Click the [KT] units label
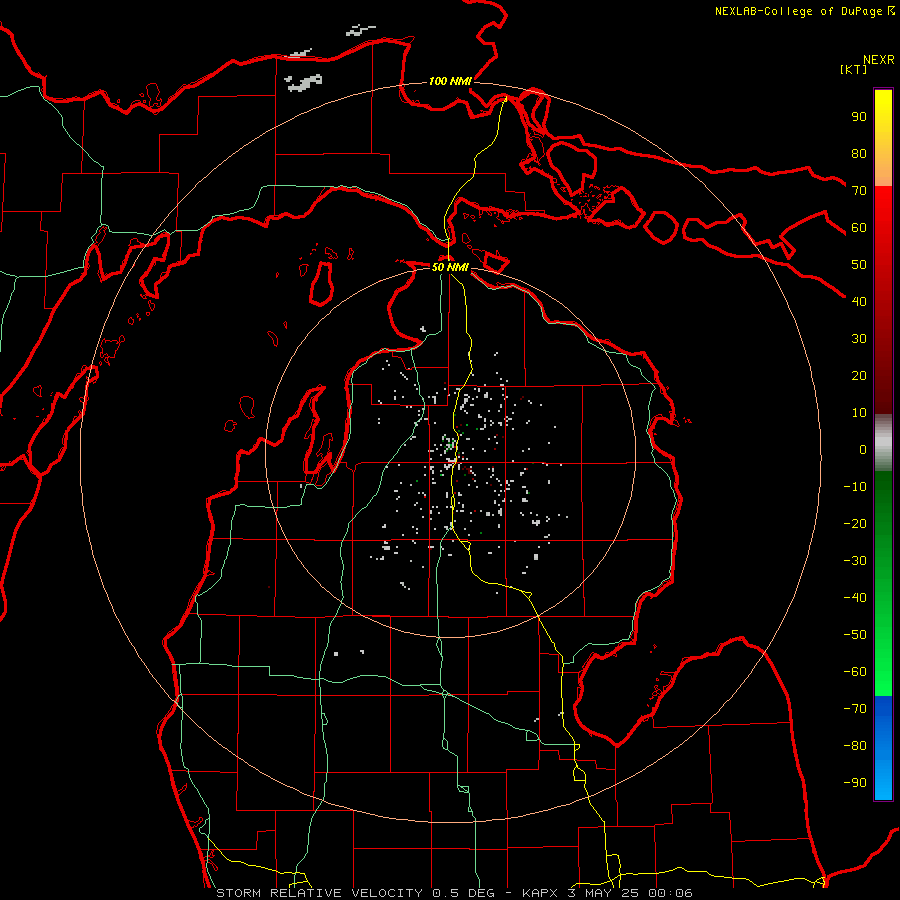Screen dimensions: 900x900 853,69
